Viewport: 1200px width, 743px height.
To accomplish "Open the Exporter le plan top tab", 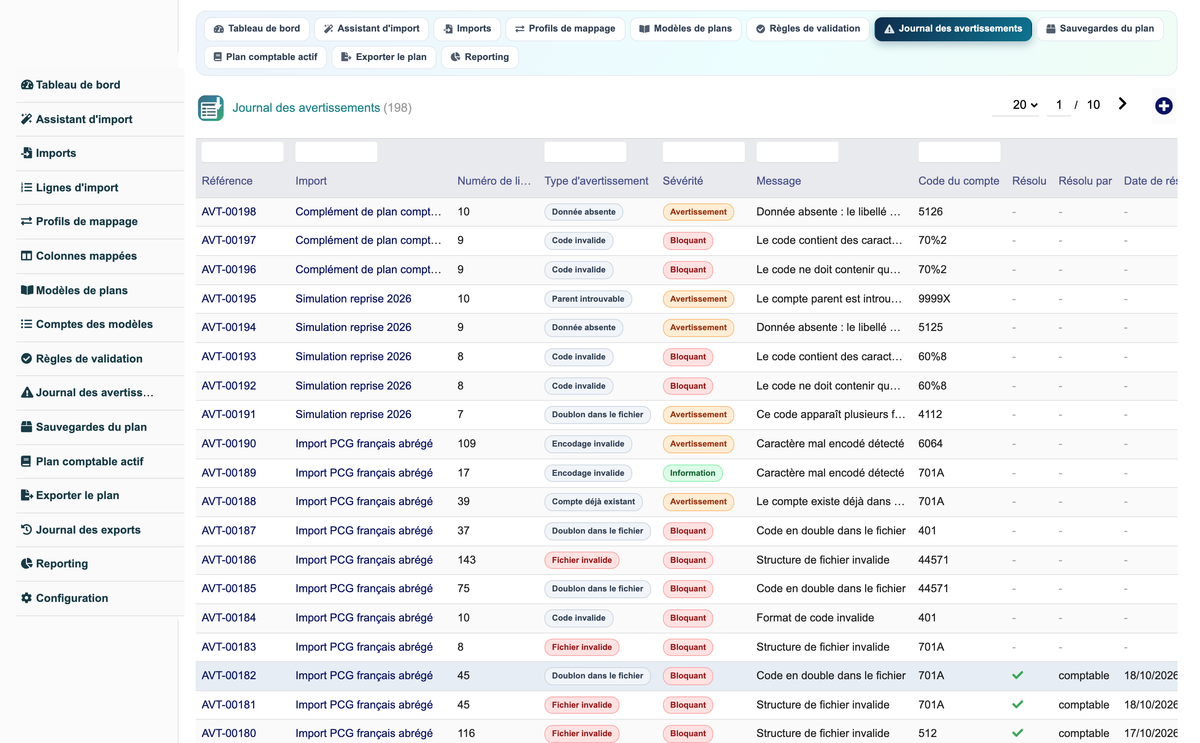I will click(384, 57).
